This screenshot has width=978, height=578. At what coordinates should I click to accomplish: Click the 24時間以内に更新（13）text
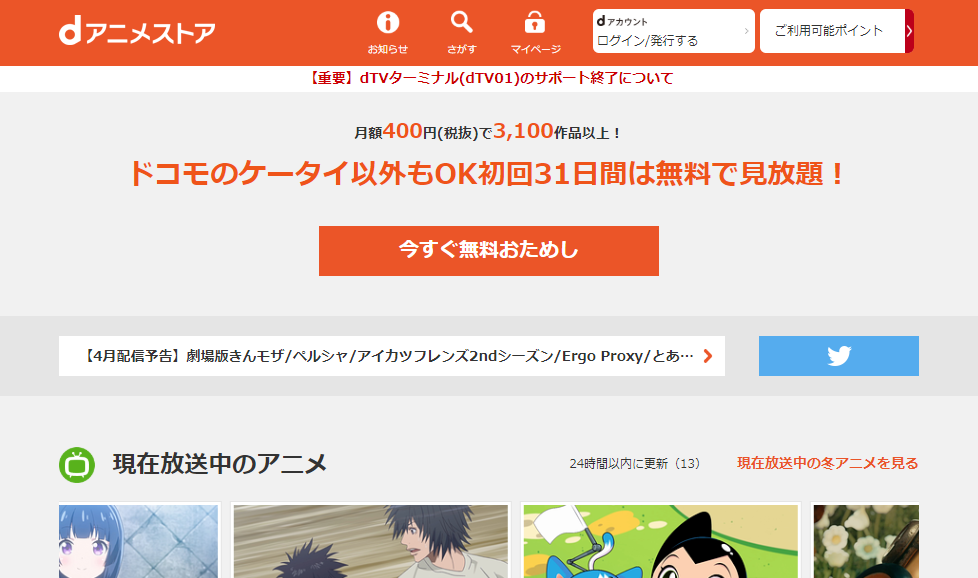coord(635,464)
